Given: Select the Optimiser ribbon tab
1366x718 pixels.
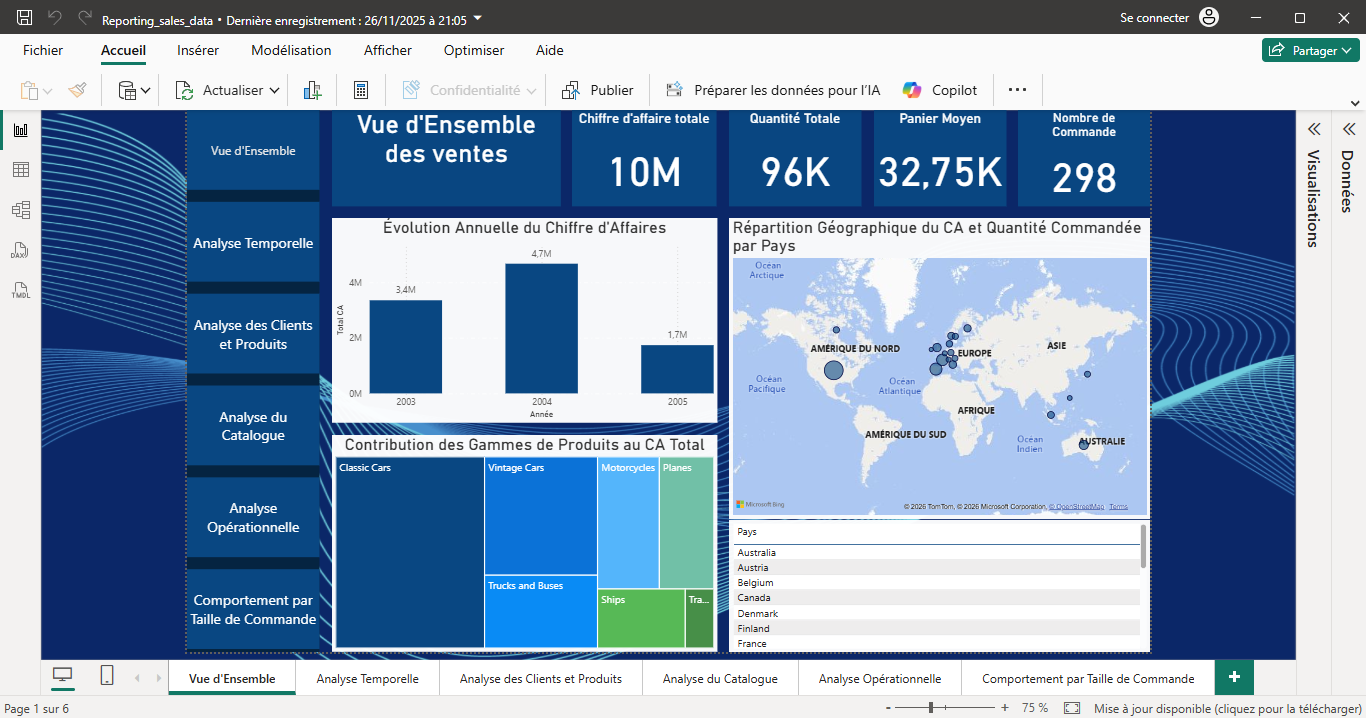Looking at the screenshot, I should coord(474,50).
